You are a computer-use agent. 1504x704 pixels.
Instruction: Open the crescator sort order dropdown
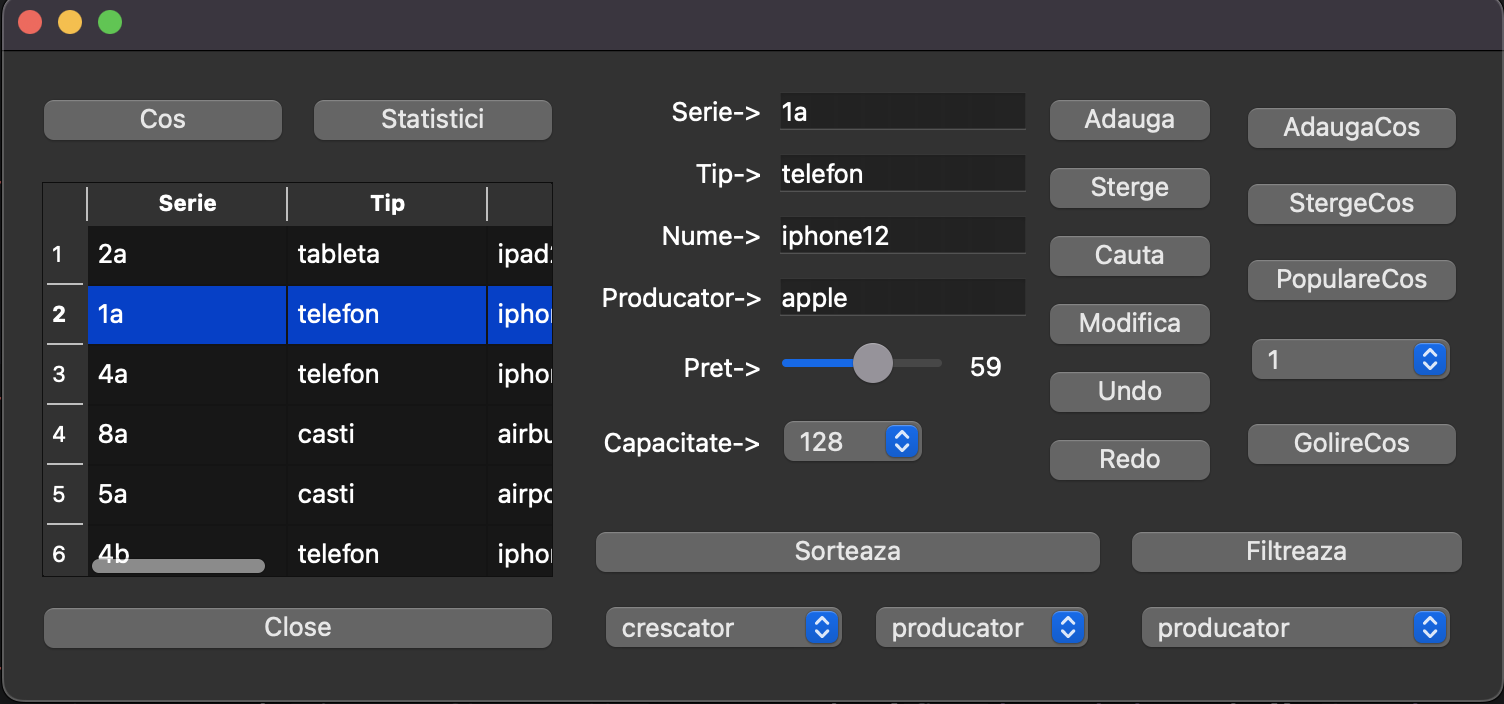pyautogui.click(x=723, y=627)
